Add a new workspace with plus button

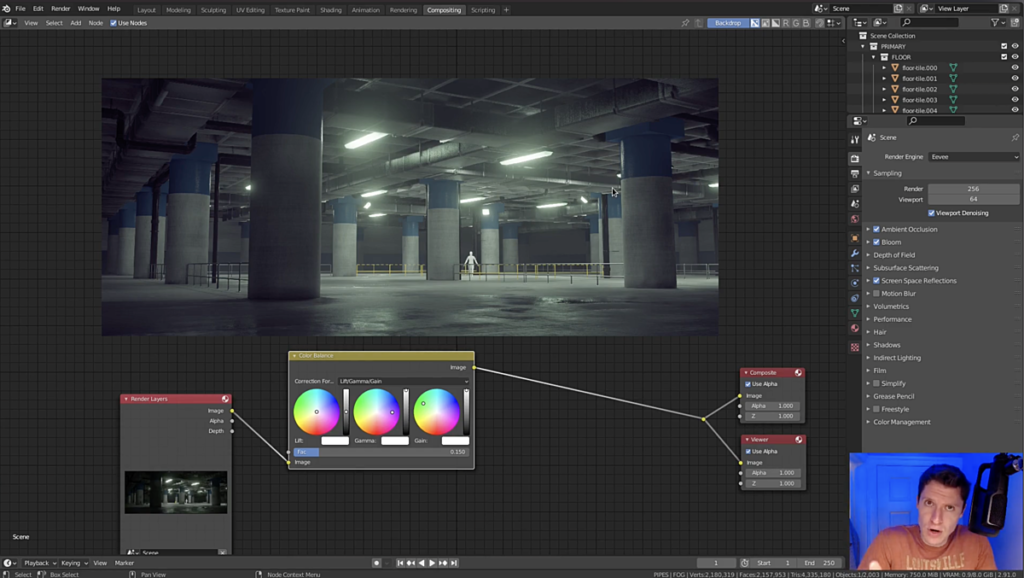[506, 10]
